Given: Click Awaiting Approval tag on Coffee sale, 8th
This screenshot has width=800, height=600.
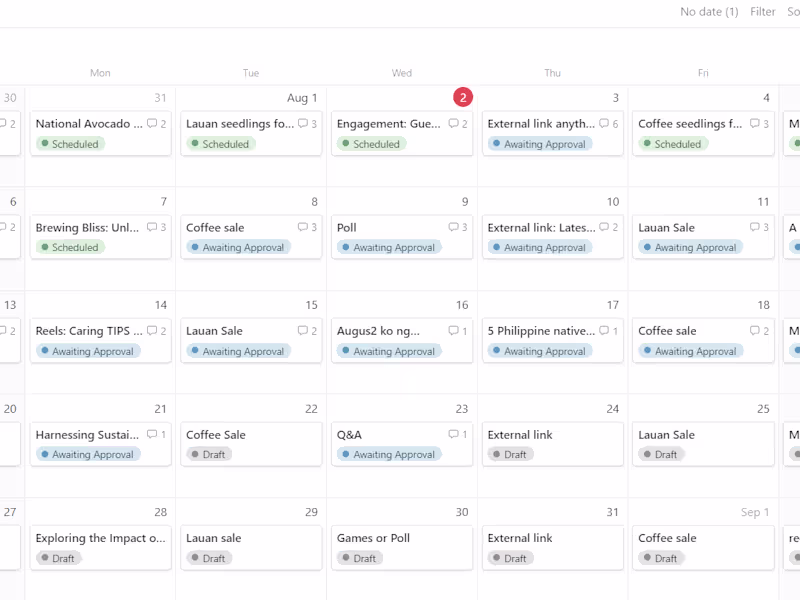Looking at the screenshot, I should (x=238, y=248).
